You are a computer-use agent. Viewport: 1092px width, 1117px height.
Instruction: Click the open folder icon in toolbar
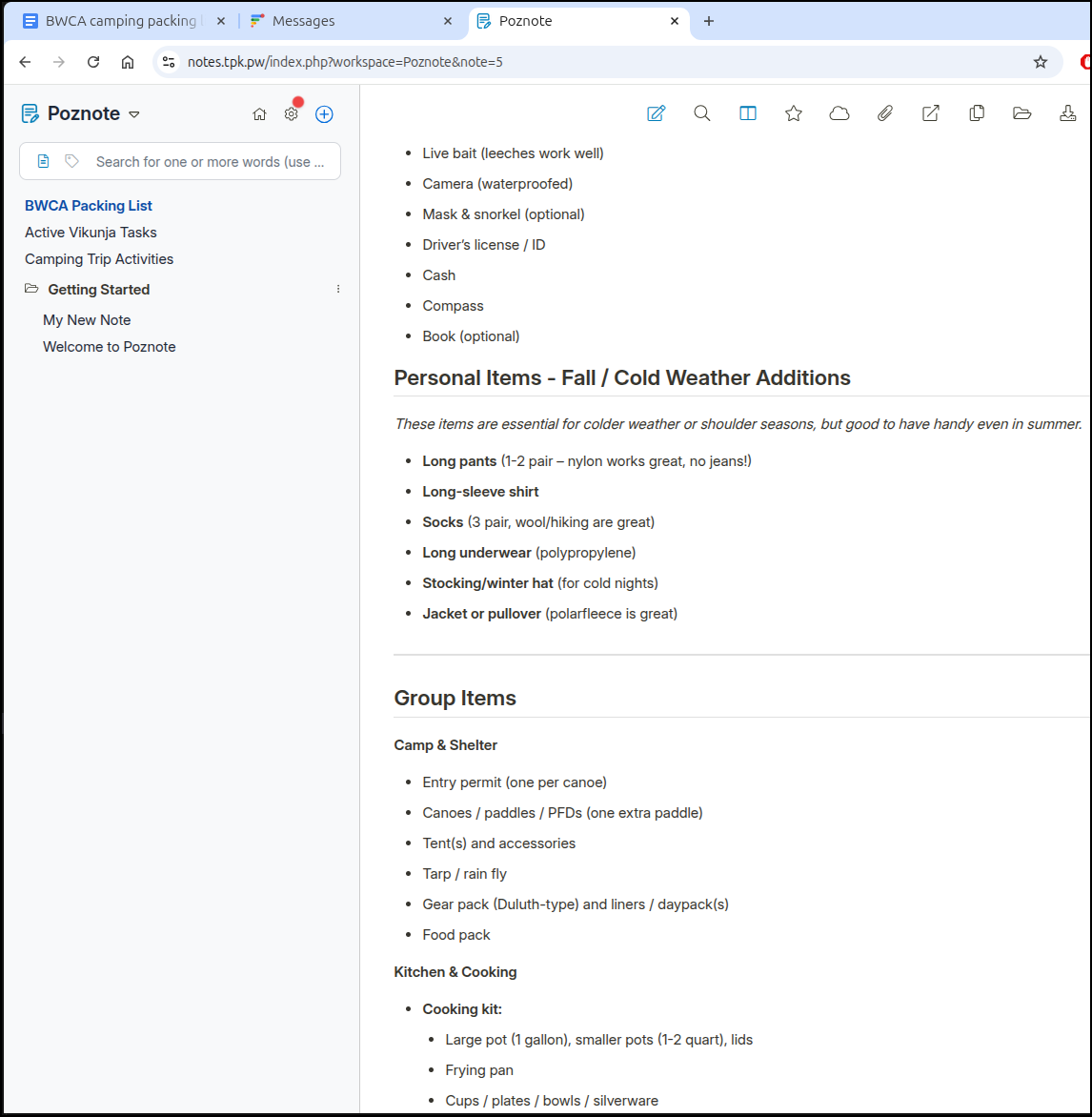coord(1022,113)
